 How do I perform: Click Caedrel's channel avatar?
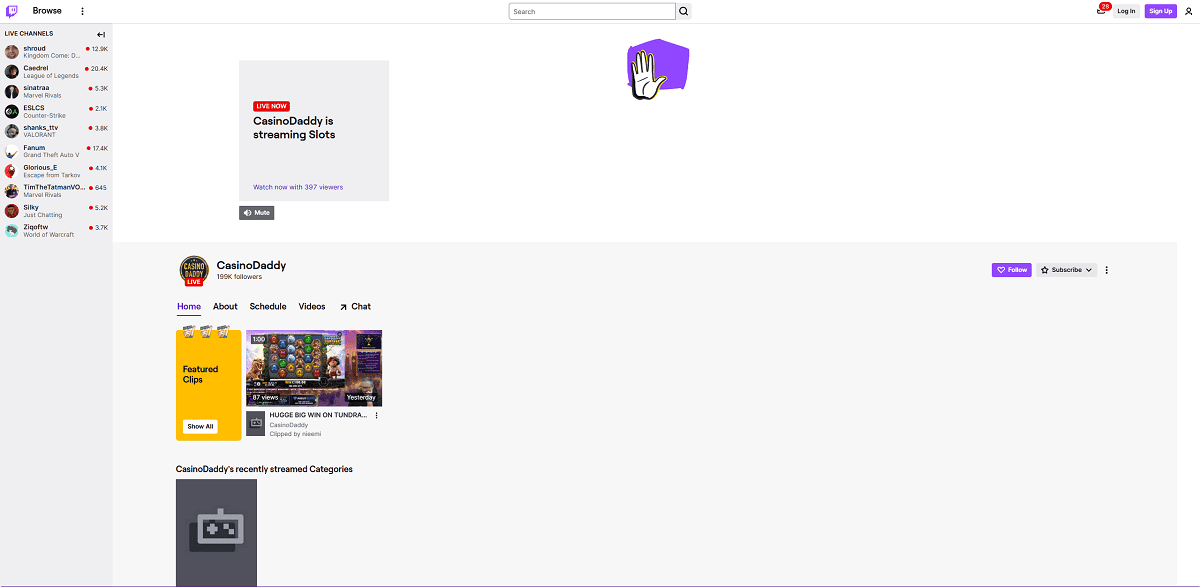point(12,72)
